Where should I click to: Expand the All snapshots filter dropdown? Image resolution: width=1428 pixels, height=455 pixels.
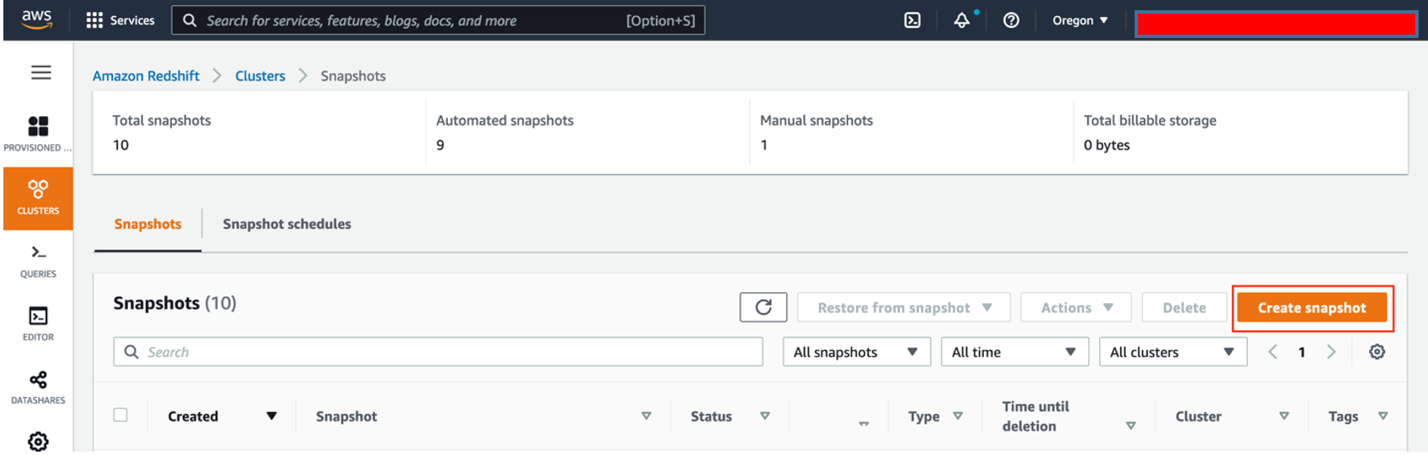(856, 352)
